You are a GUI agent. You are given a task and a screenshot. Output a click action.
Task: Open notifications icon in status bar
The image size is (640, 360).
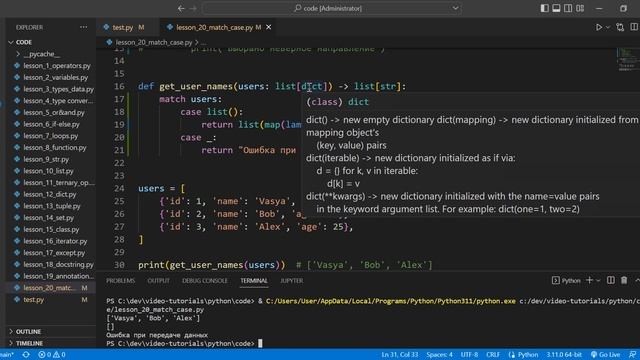point(632,355)
